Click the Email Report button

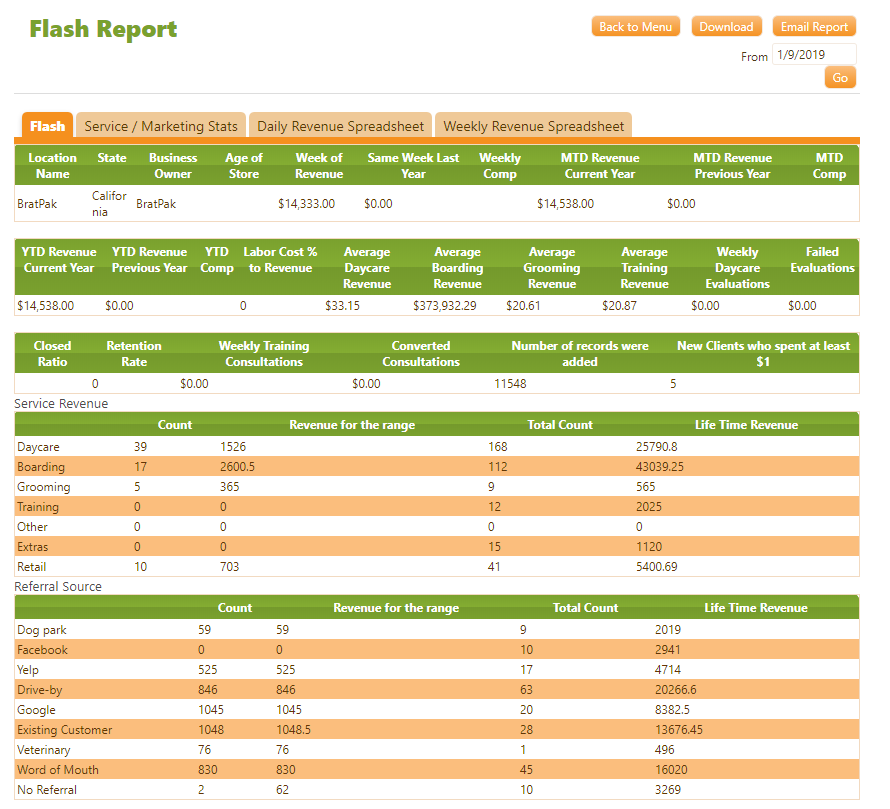(x=814, y=27)
